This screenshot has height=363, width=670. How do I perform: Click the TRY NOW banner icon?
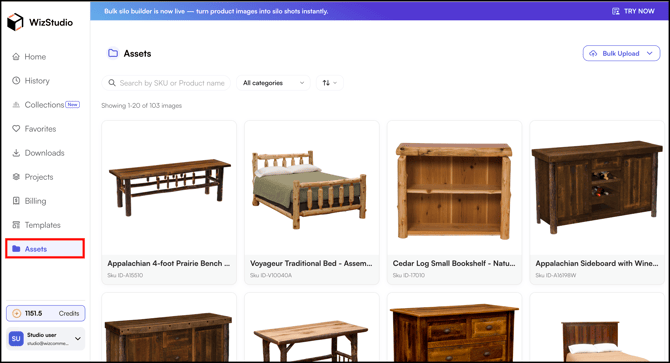616,11
